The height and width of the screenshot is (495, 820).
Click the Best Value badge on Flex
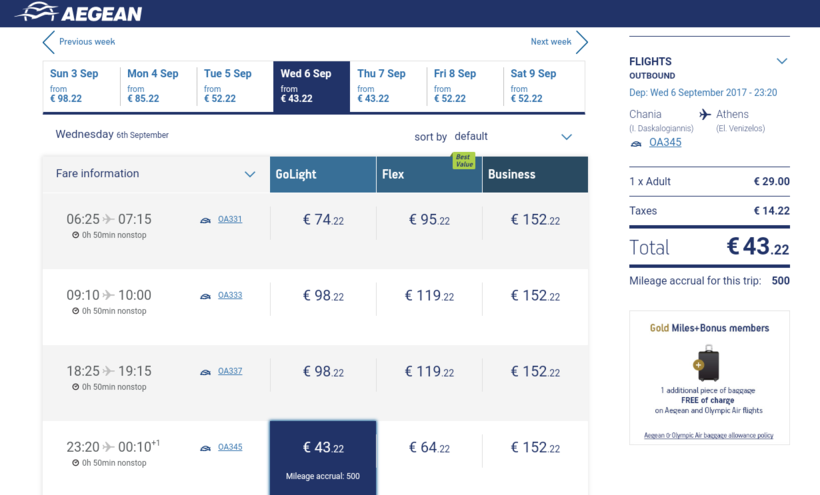pos(463,160)
